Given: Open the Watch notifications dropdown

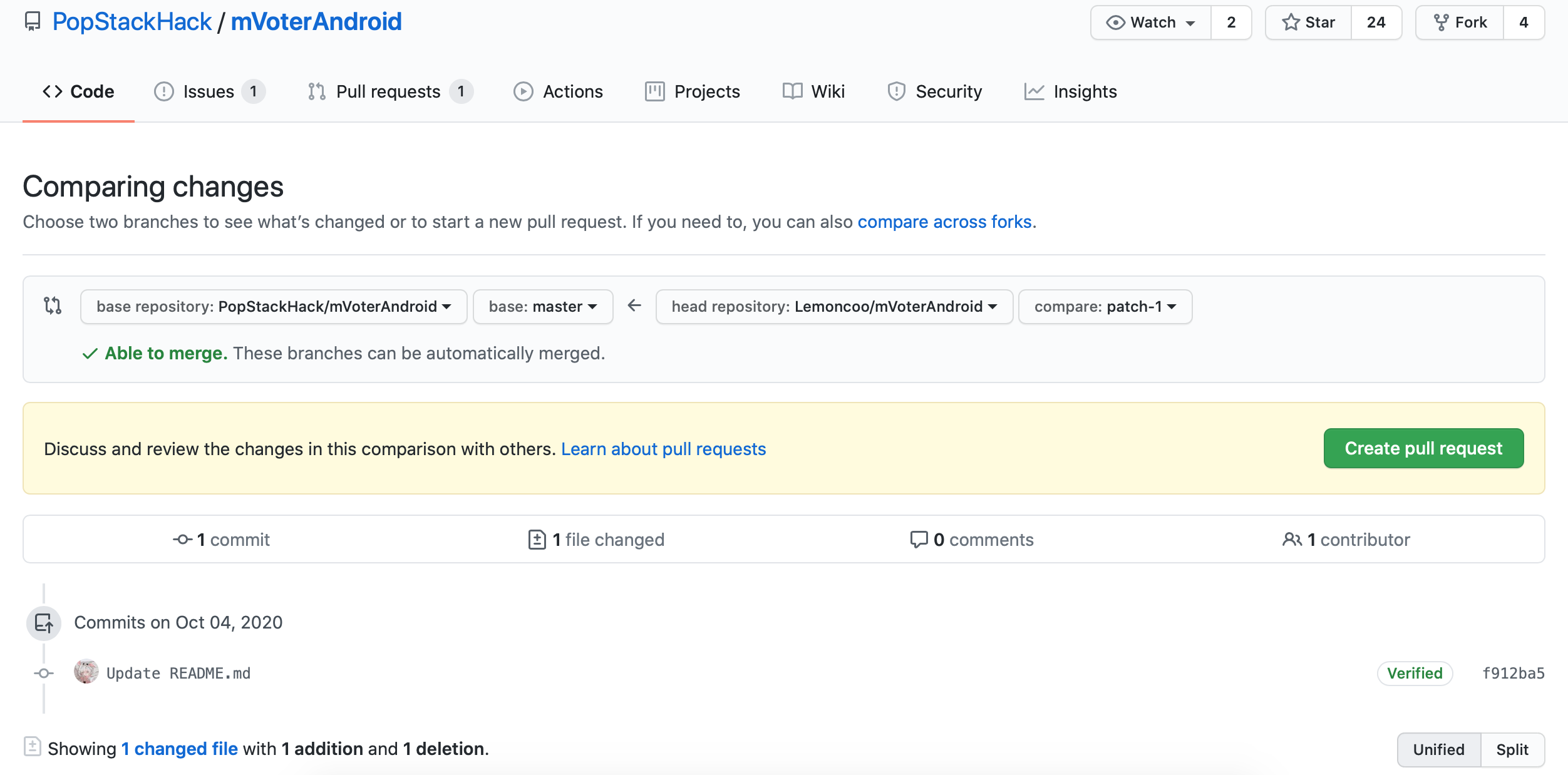Looking at the screenshot, I should click(1151, 23).
